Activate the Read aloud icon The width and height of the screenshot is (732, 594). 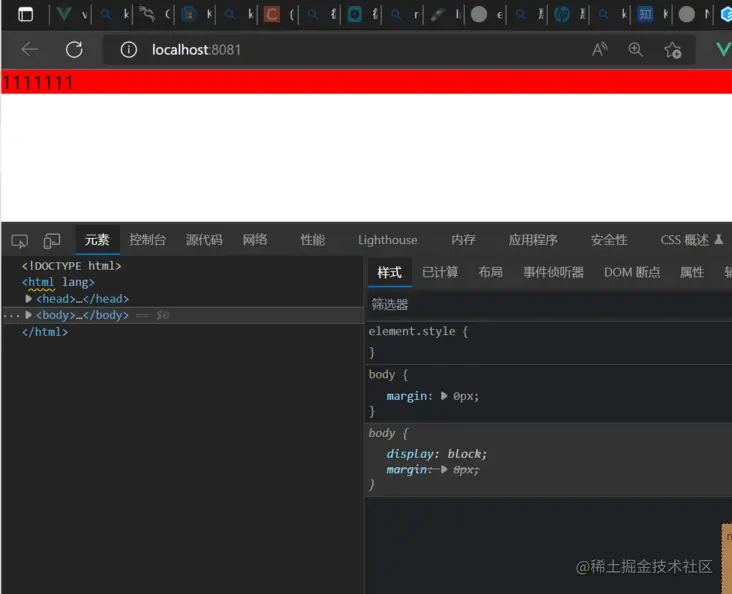tap(600, 49)
